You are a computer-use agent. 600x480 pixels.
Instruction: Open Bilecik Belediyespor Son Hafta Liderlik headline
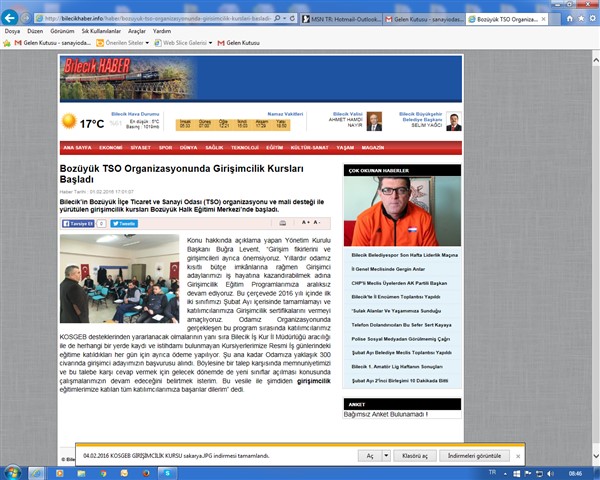click(404, 255)
